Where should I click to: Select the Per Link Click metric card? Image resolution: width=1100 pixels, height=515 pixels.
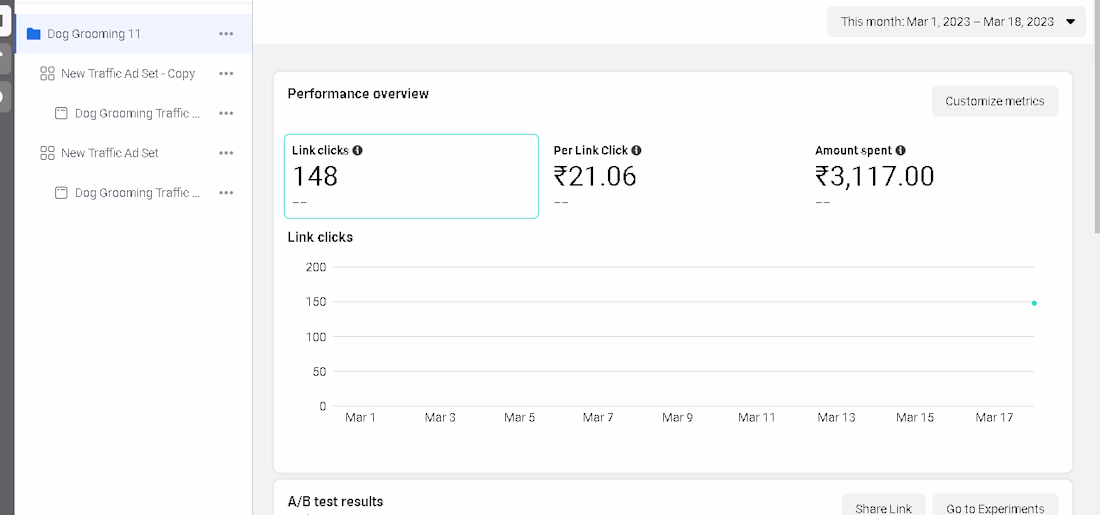(x=673, y=176)
